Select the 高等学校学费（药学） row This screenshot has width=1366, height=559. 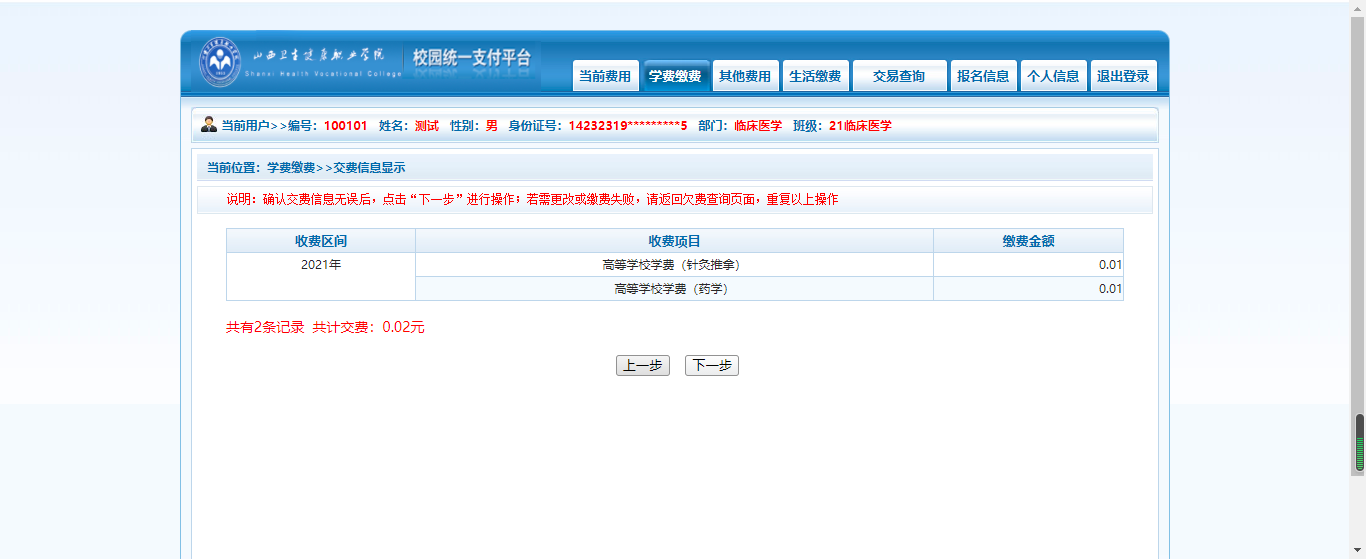coord(674,289)
